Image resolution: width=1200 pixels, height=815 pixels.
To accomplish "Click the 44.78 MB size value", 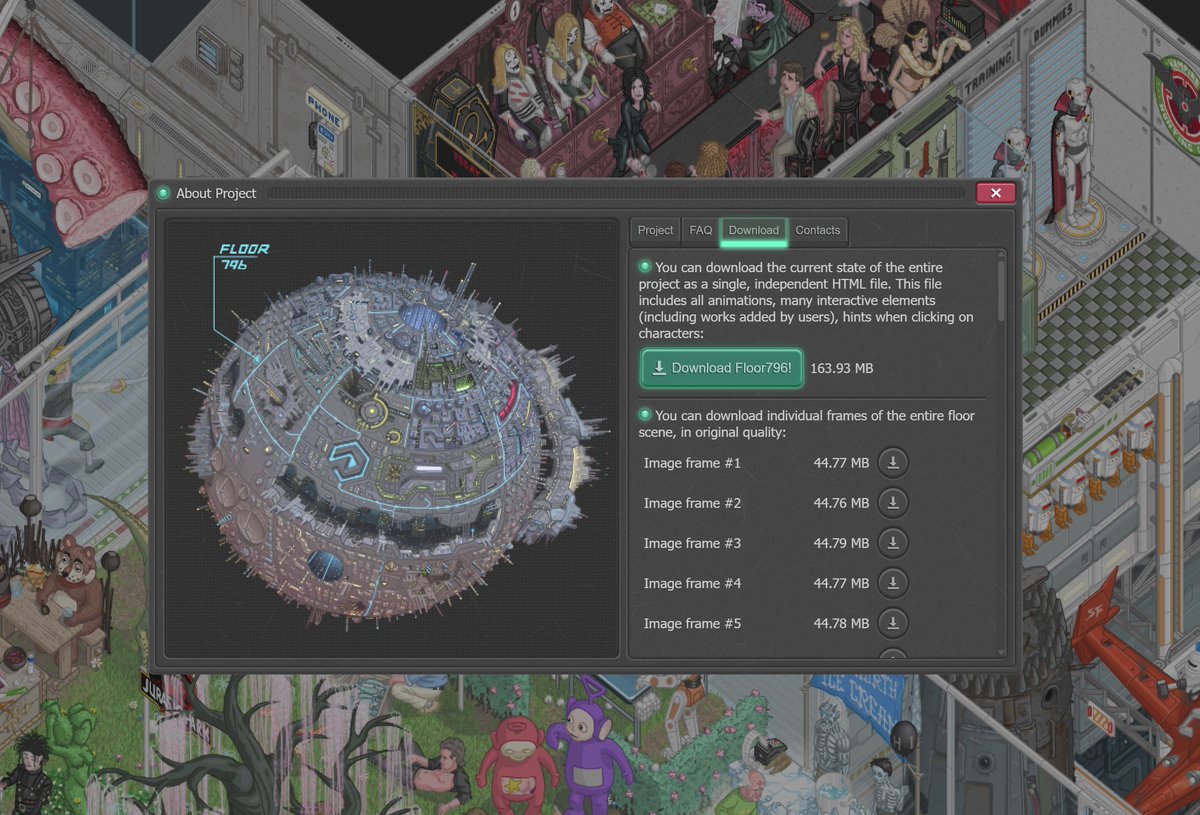I will (x=841, y=623).
